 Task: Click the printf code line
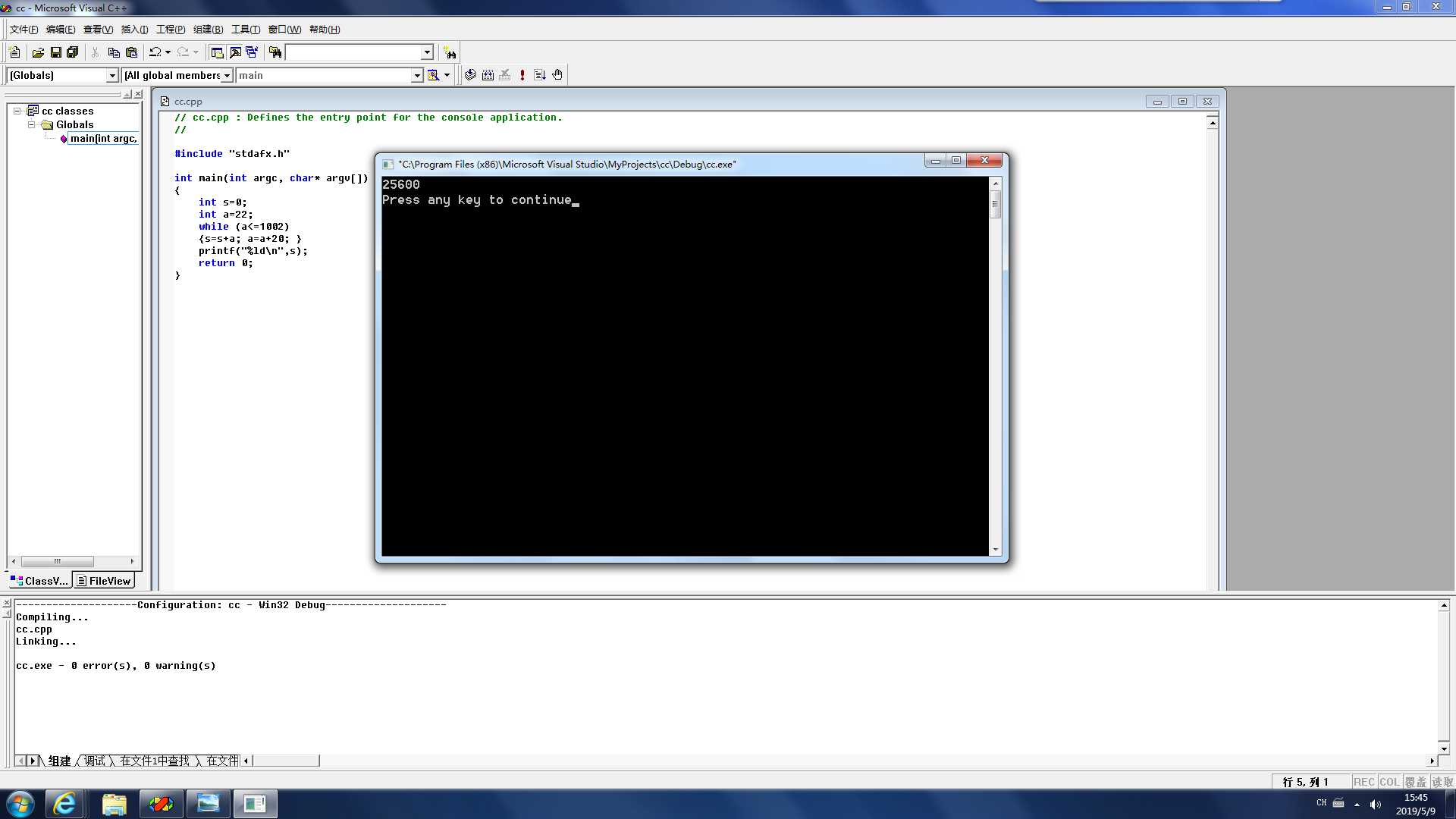point(253,251)
